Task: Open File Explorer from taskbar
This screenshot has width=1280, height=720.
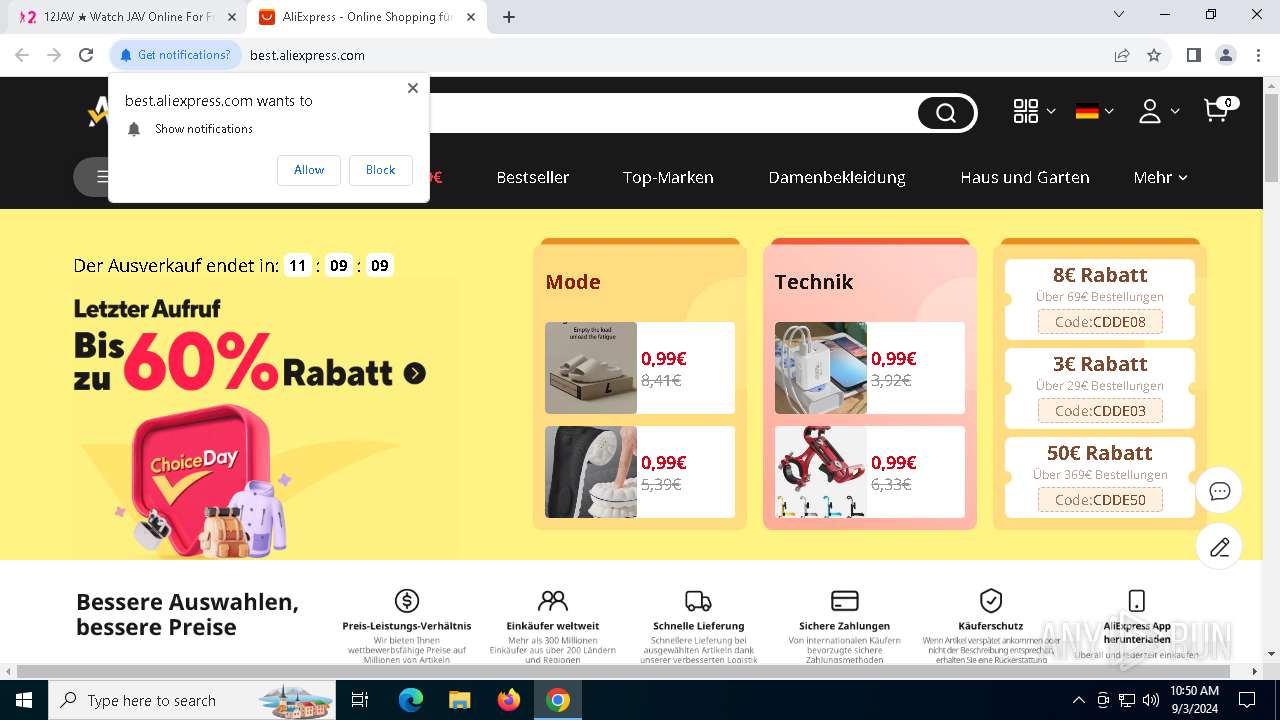Action: pyautogui.click(x=460, y=700)
